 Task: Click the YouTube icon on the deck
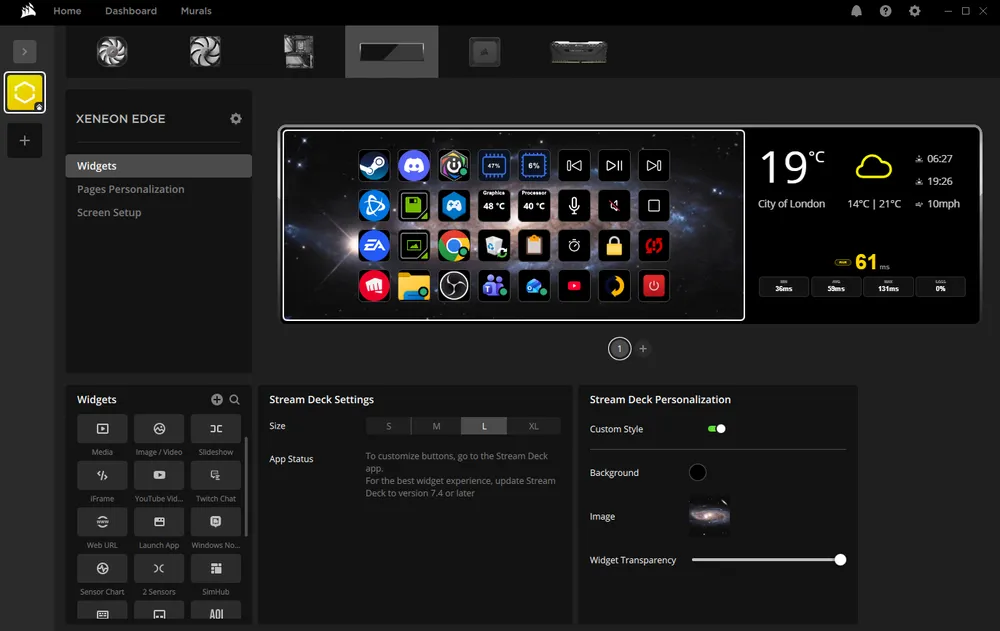[x=574, y=286]
